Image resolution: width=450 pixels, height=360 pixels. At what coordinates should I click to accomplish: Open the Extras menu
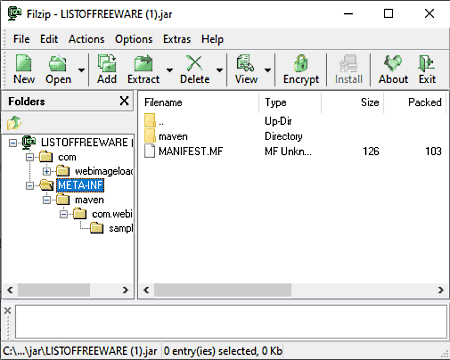177,39
